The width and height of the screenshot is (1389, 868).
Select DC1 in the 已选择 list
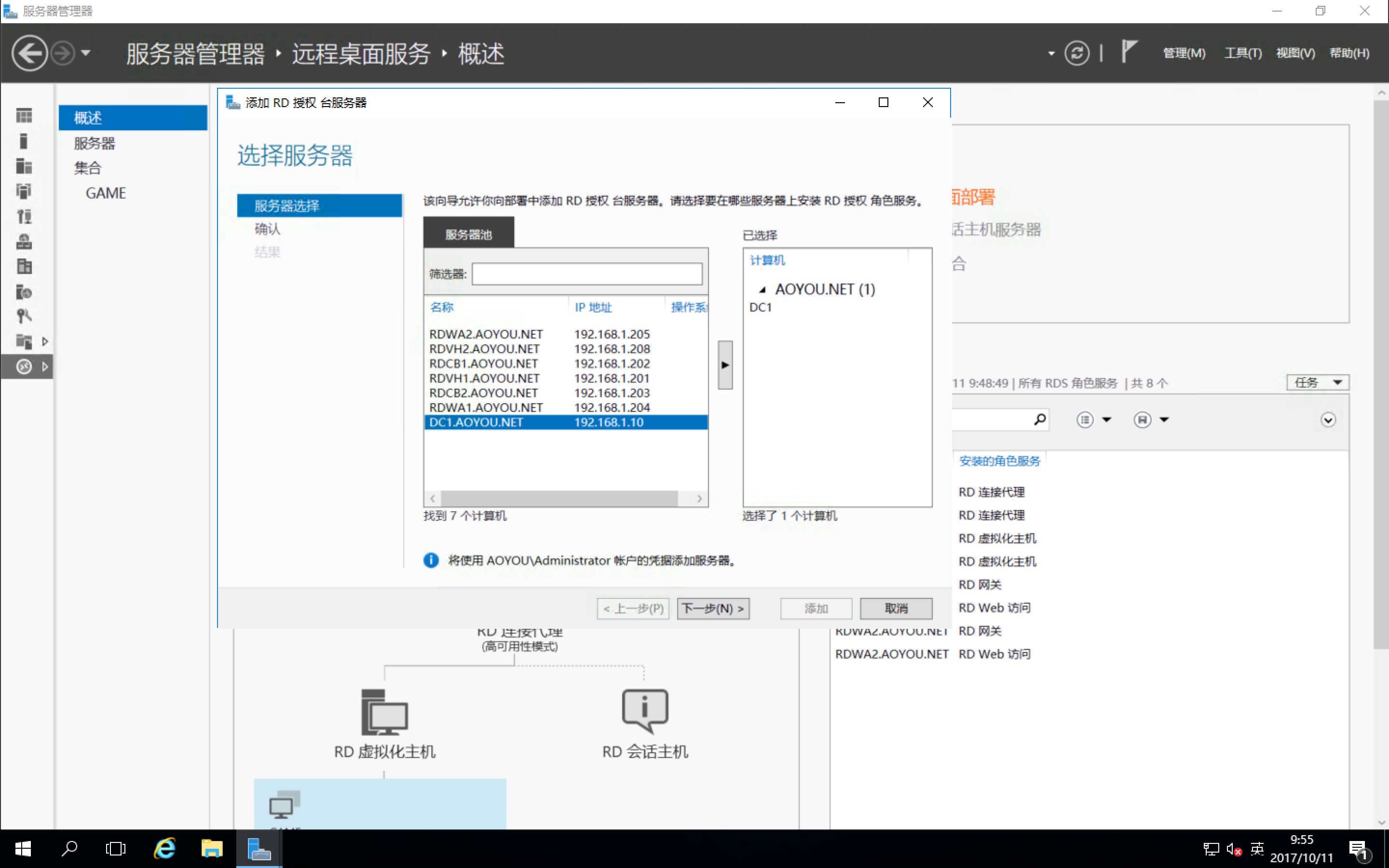pyautogui.click(x=761, y=307)
